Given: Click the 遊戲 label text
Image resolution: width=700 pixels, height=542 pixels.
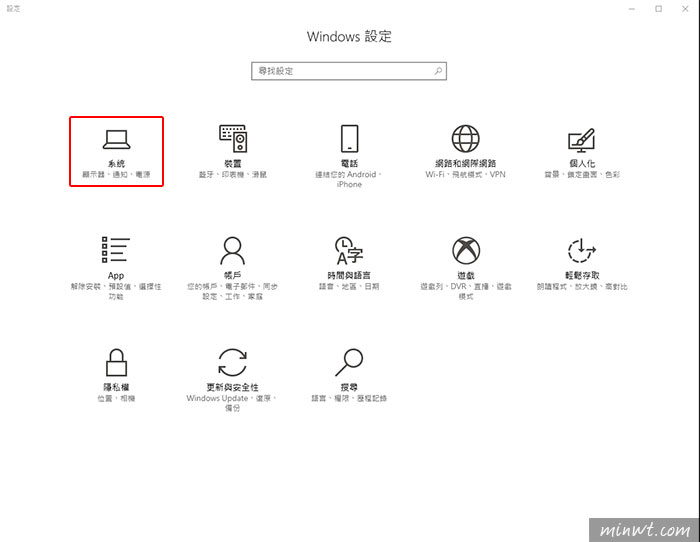Looking at the screenshot, I should [x=466, y=275].
